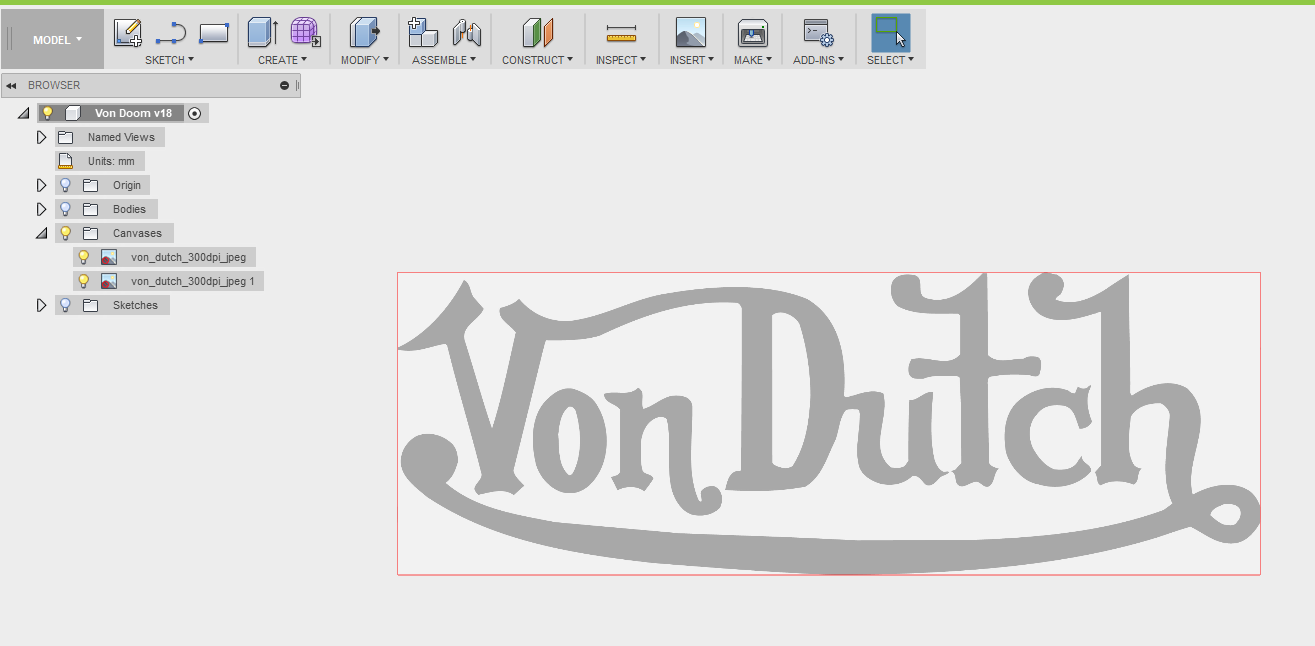Collapse the Canvases folder
This screenshot has height=646, width=1315.
[x=41, y=233]
